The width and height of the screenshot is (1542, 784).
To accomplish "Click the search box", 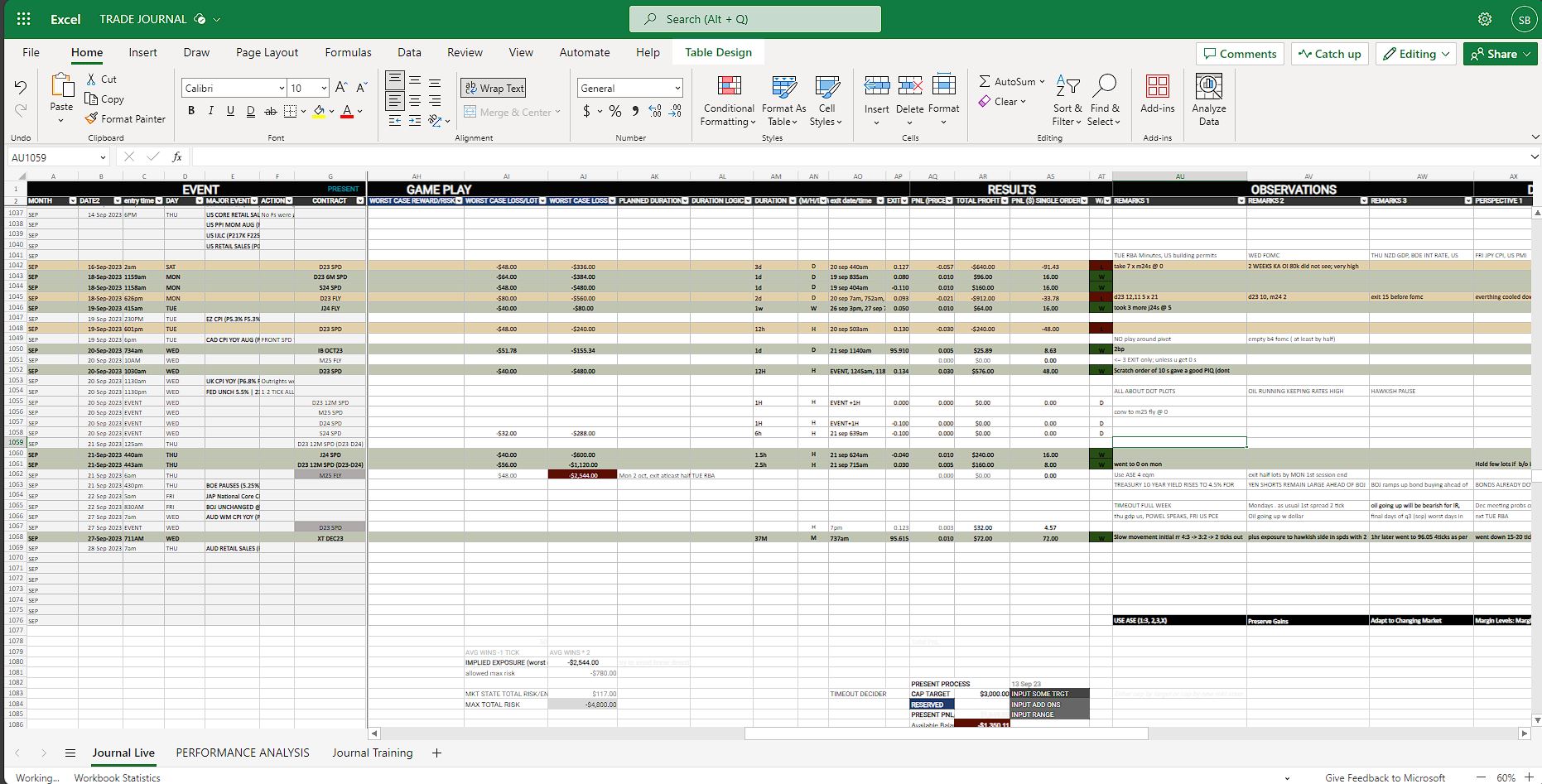I will 754,19.
